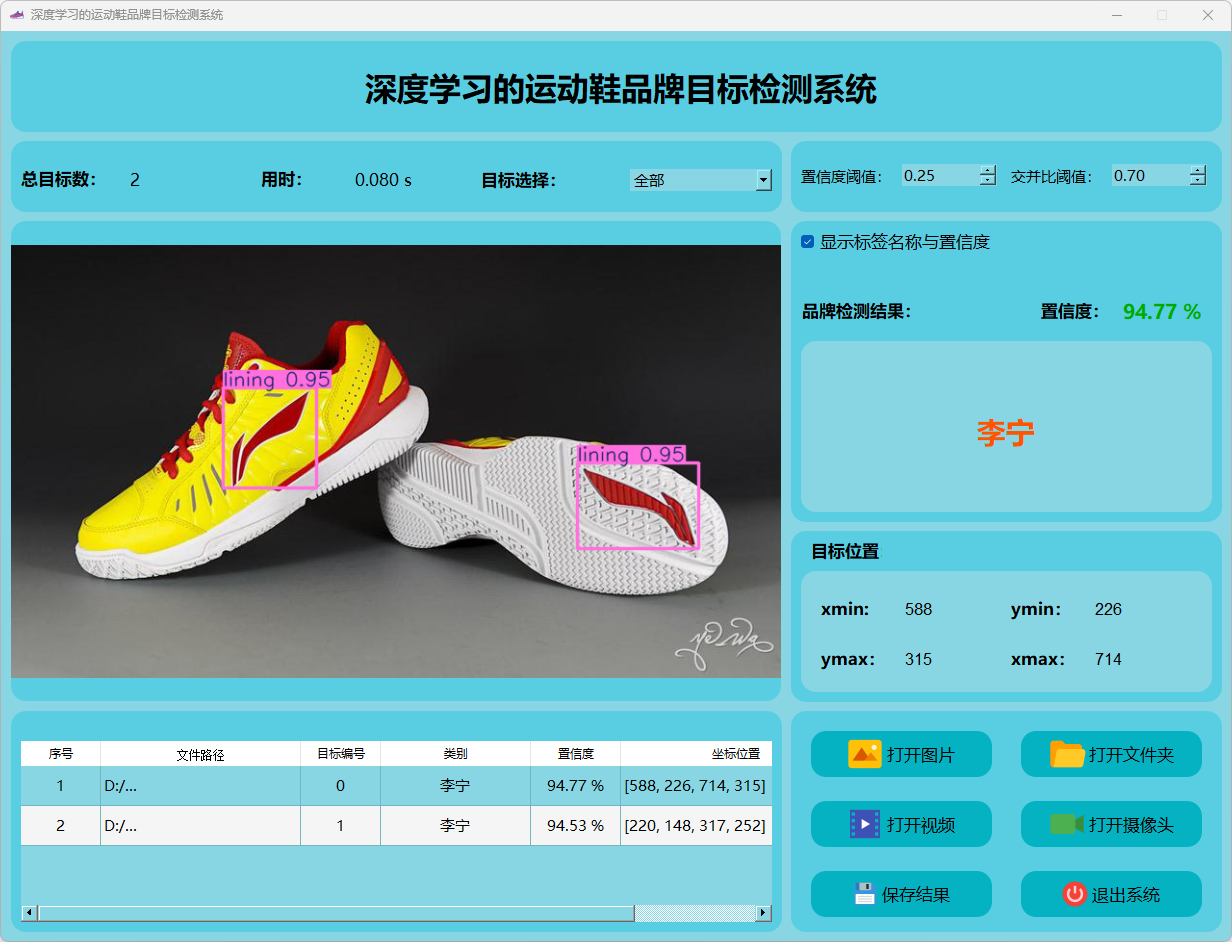Click the table scrollbar right arrow

[x=764, y=913]
